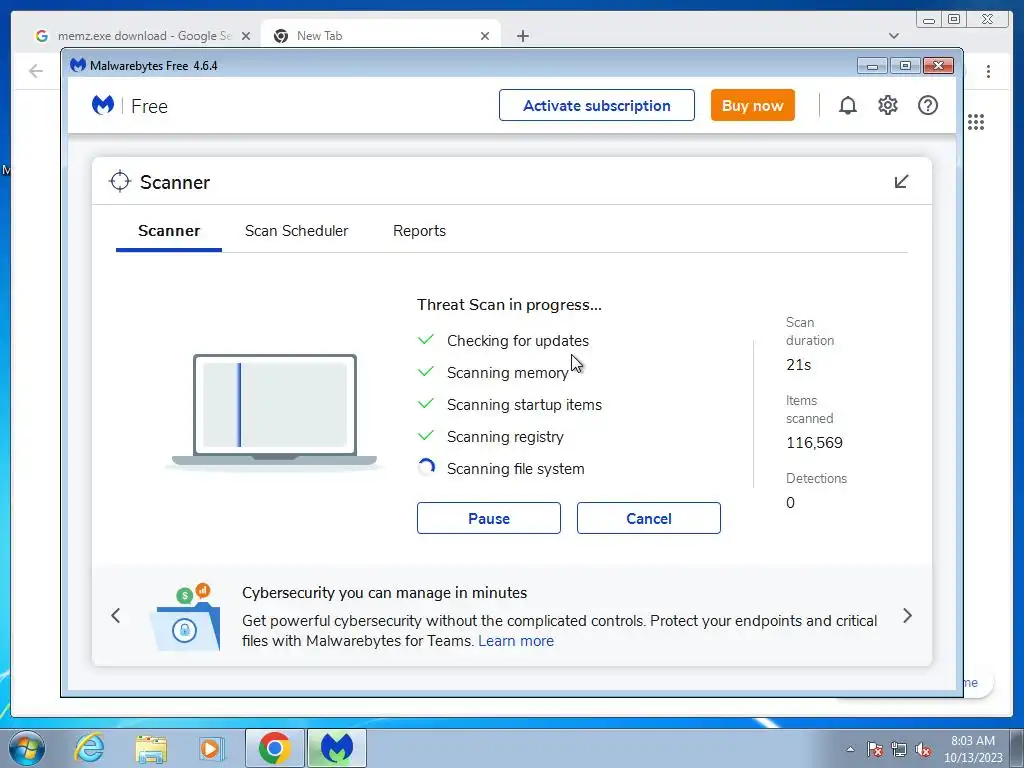Click the taskbar clock showing 8:03 AM
Screen dimensions: 1024x768
[x=972, y=749]
